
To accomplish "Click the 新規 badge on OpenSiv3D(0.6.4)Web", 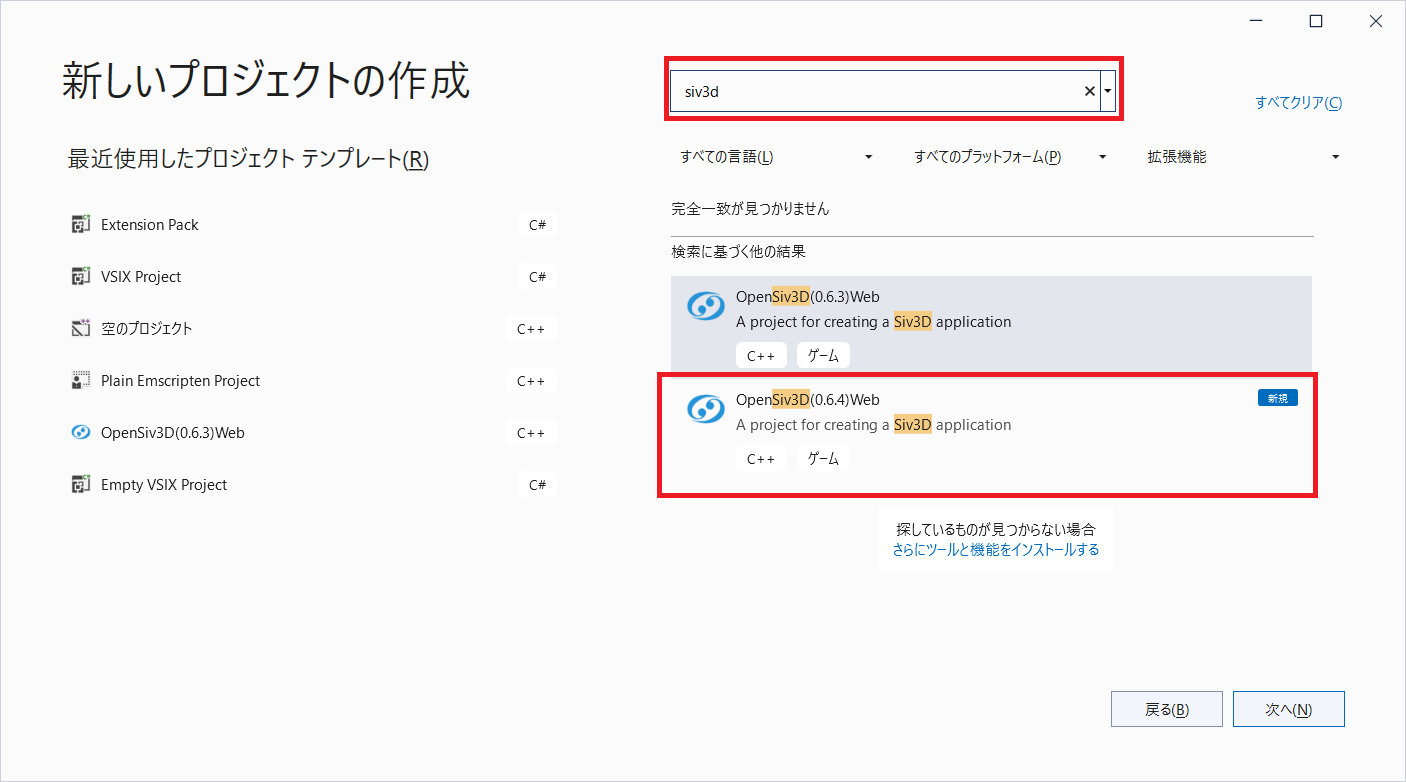I will pyautogui.click(x=1278, y=398).
